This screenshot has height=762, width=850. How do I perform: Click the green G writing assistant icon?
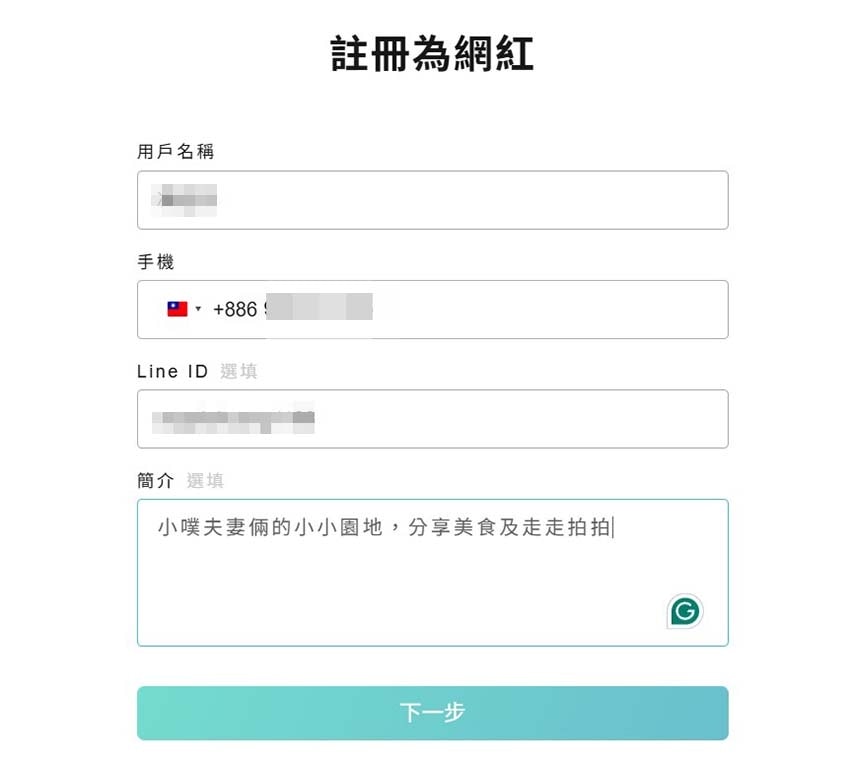pos(685,611)
